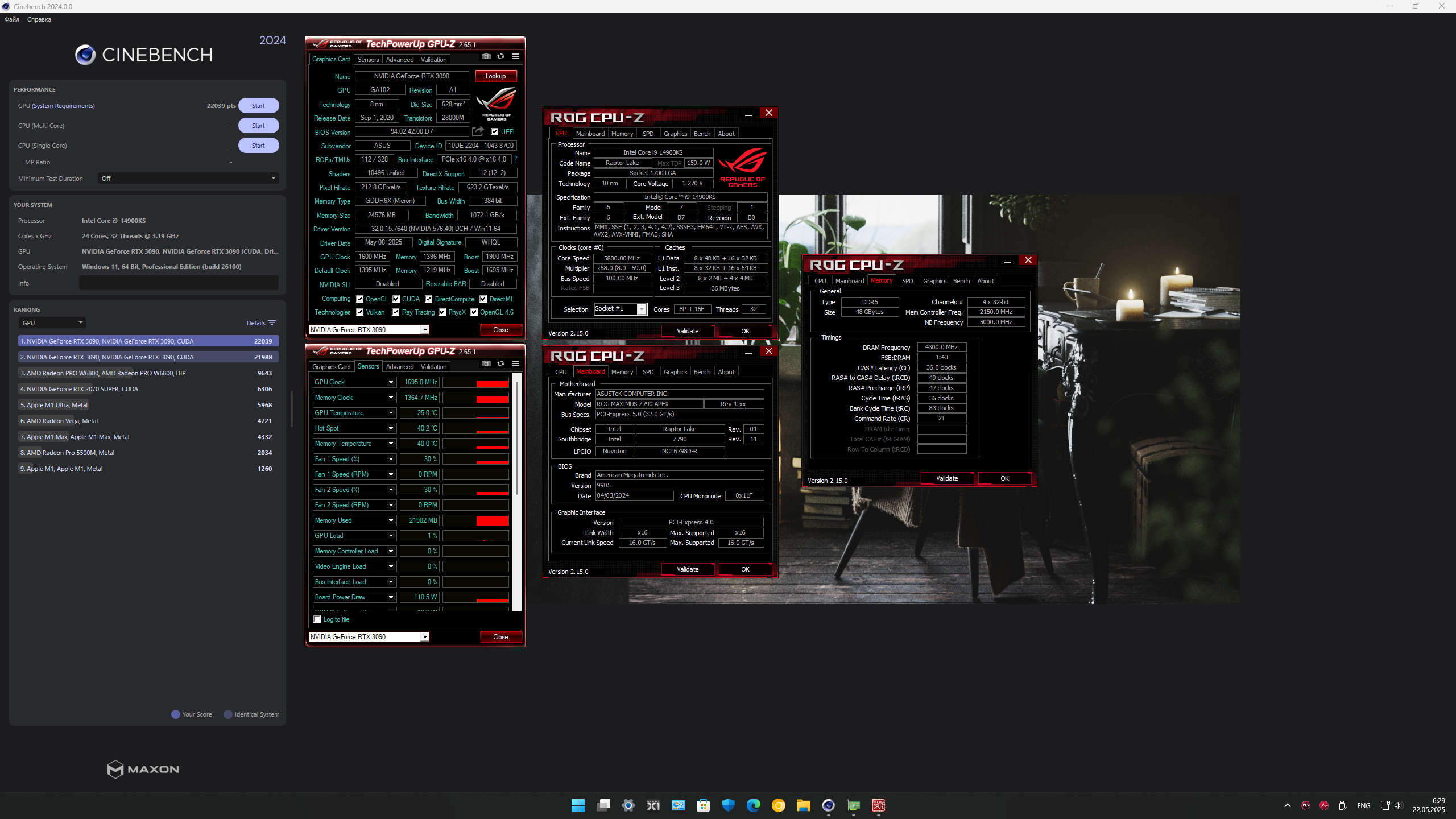Enable the Log to file checkbox
1456x819 pixels.
[x=317, y=619]
